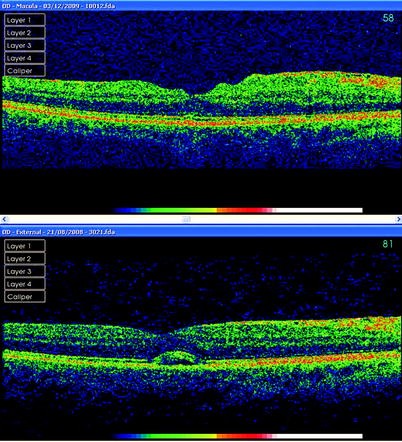Click the left scroll arrow of horizontal scrollbar

(4, 219)
